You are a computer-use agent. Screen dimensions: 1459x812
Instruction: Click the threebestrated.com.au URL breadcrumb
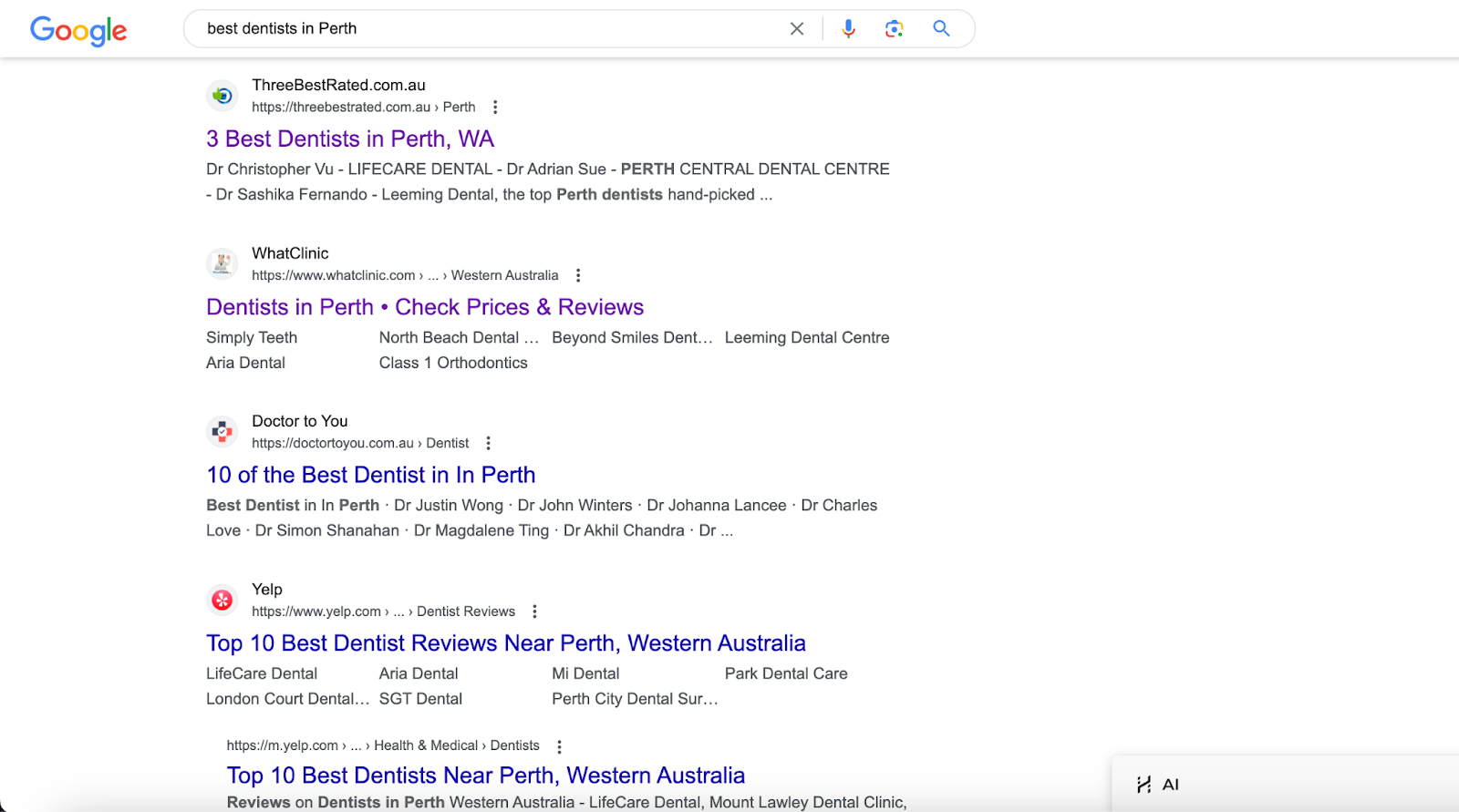(x=364, y=108)
